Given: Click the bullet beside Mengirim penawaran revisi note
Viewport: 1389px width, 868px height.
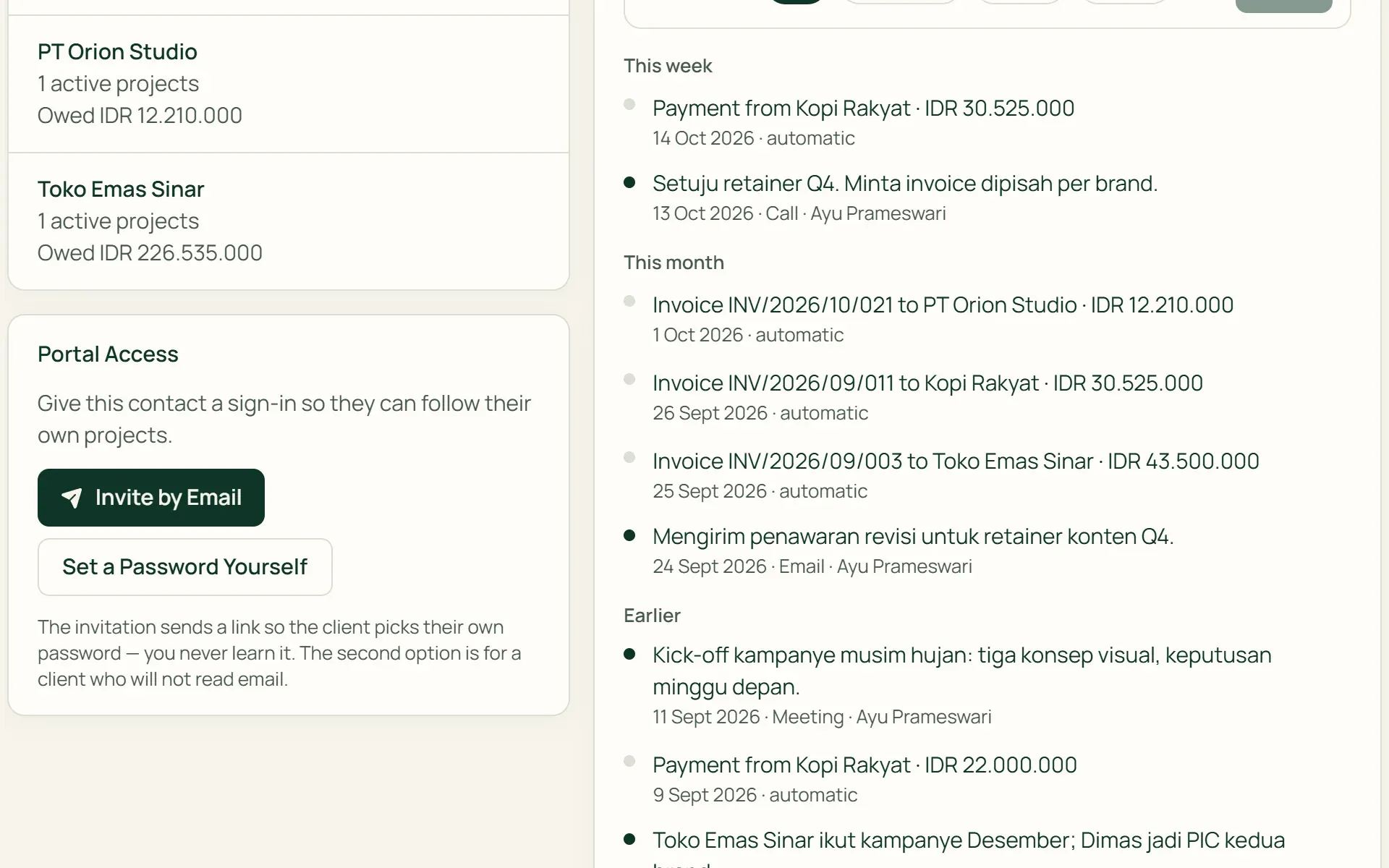Looking at the screenshot, I should (x=629, y=535).
